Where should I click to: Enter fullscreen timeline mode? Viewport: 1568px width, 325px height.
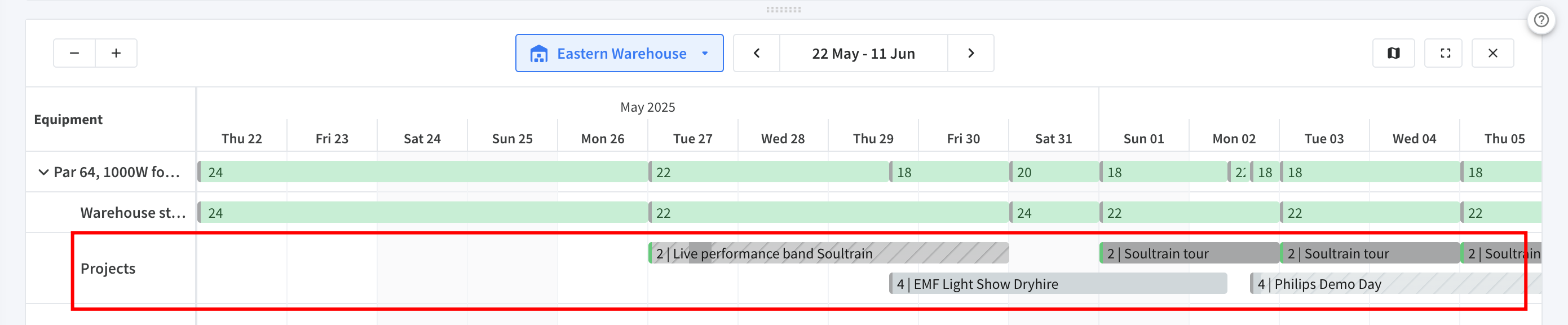[x=1445, y=54]
